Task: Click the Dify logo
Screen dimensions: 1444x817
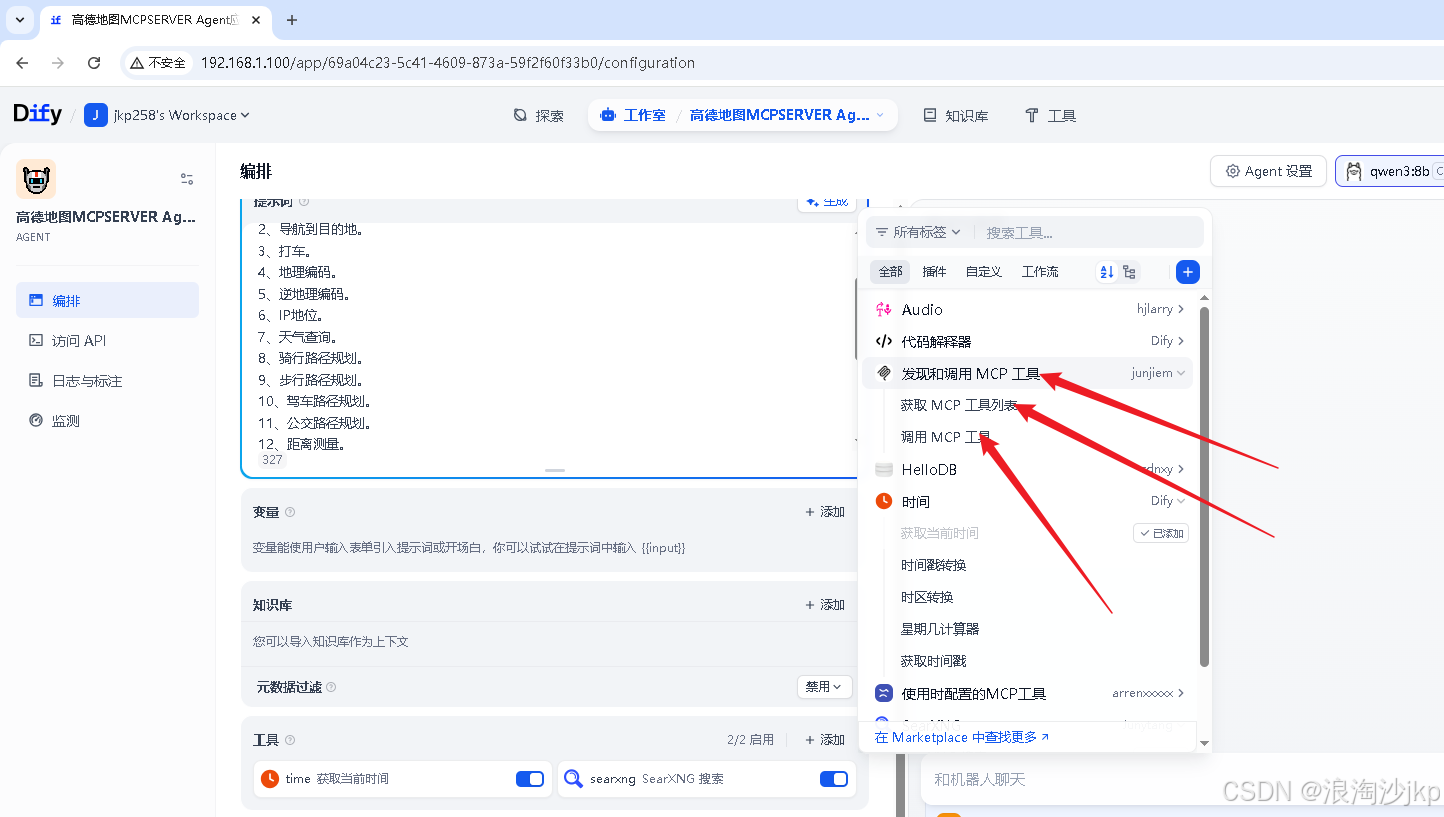Action: point(37,114)
